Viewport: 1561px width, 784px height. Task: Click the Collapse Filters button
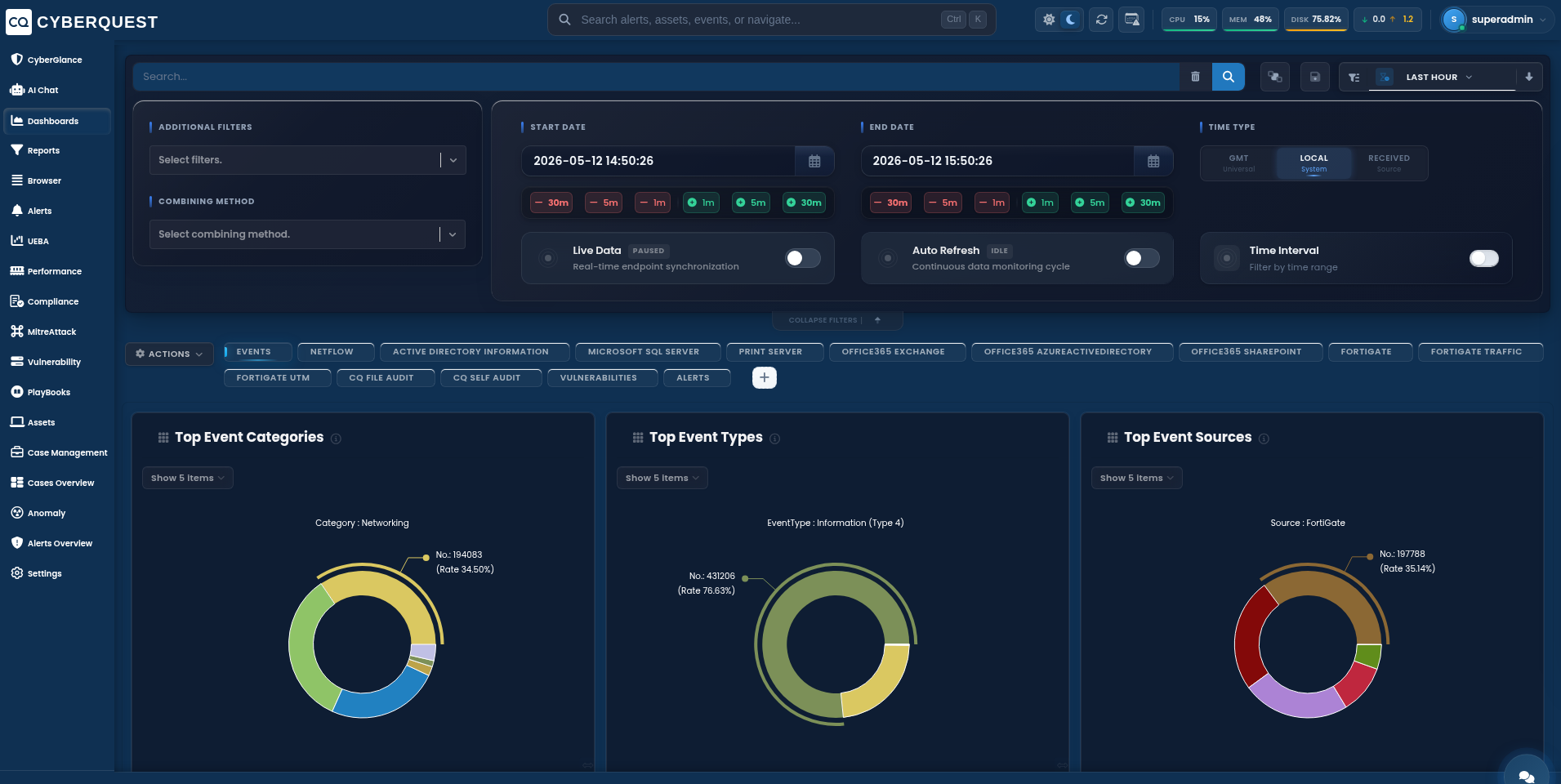836,320
